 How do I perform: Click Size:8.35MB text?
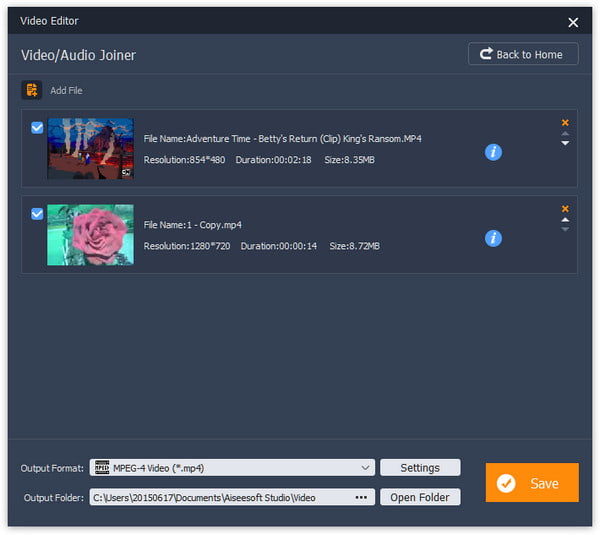point(349,160)
